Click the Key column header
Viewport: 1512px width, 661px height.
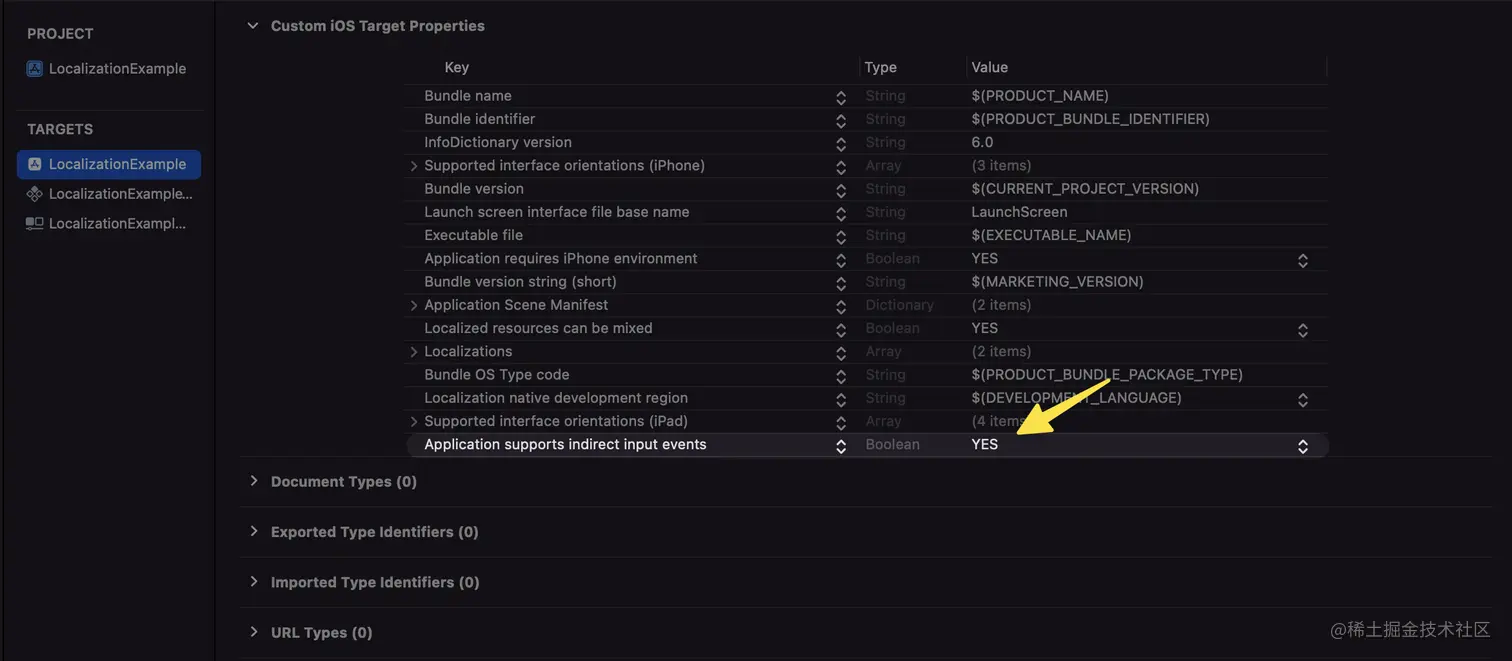[x=457, y=67]
